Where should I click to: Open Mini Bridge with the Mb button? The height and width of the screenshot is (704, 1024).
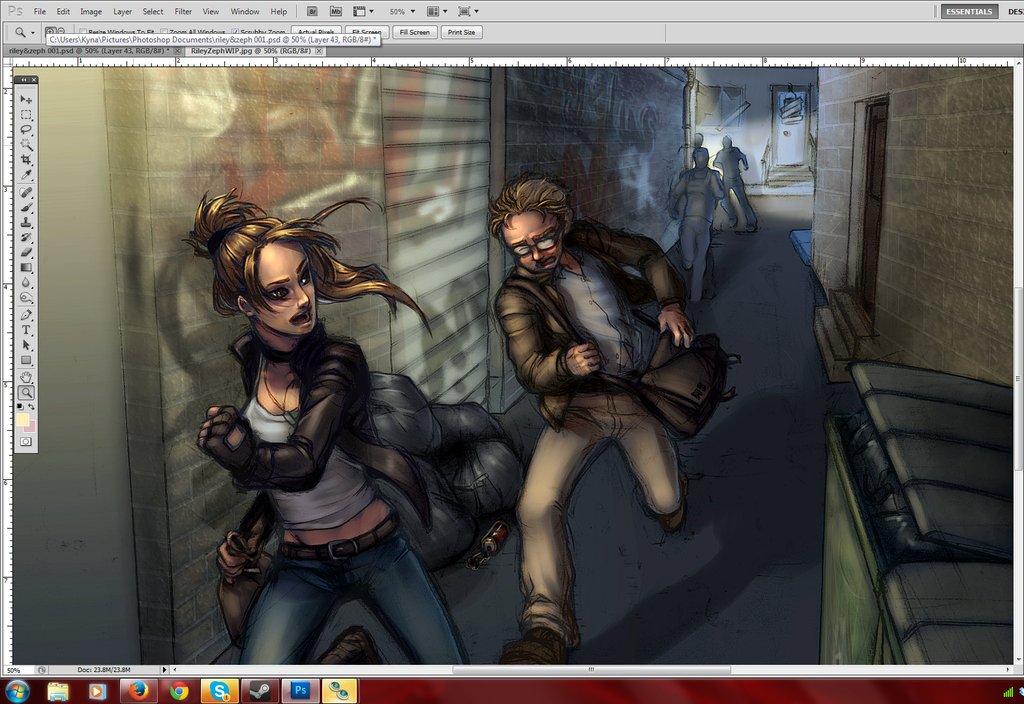click(336, 11)
